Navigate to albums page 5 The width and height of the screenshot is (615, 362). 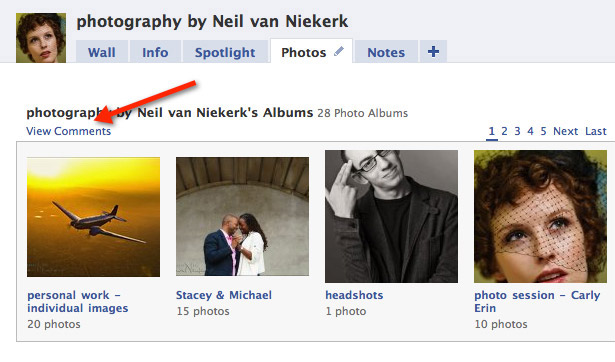click(x=543, y=131)
